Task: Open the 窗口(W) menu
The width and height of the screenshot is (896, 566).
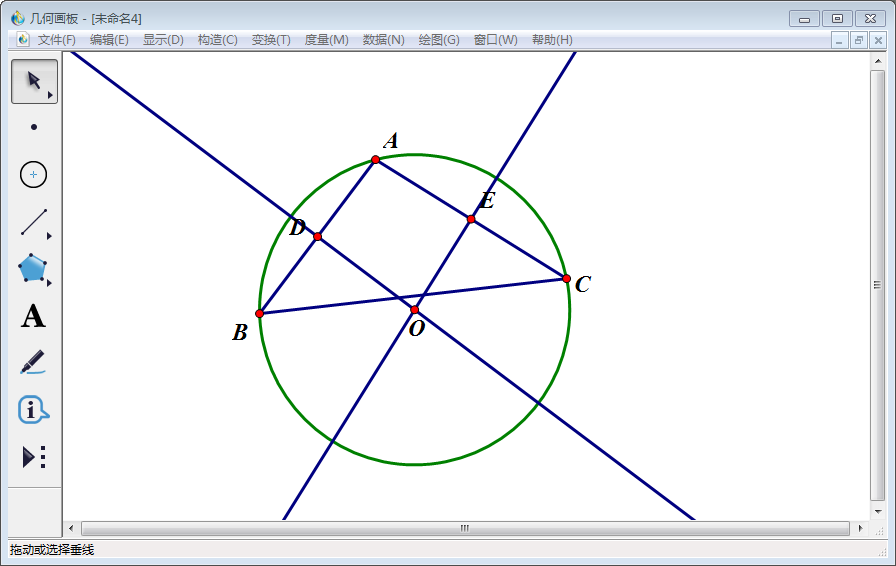Action: click(x=495, y=40)
